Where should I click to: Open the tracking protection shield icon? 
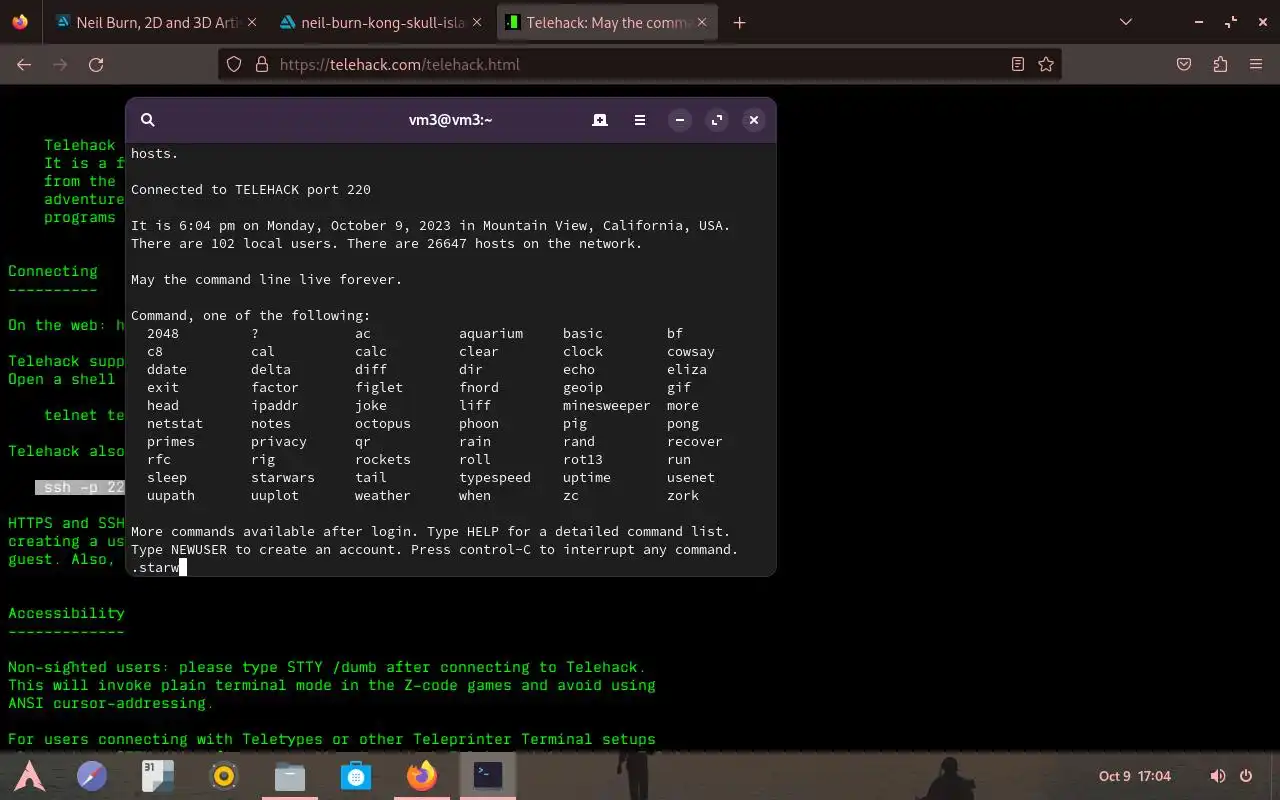pos(234,64)
